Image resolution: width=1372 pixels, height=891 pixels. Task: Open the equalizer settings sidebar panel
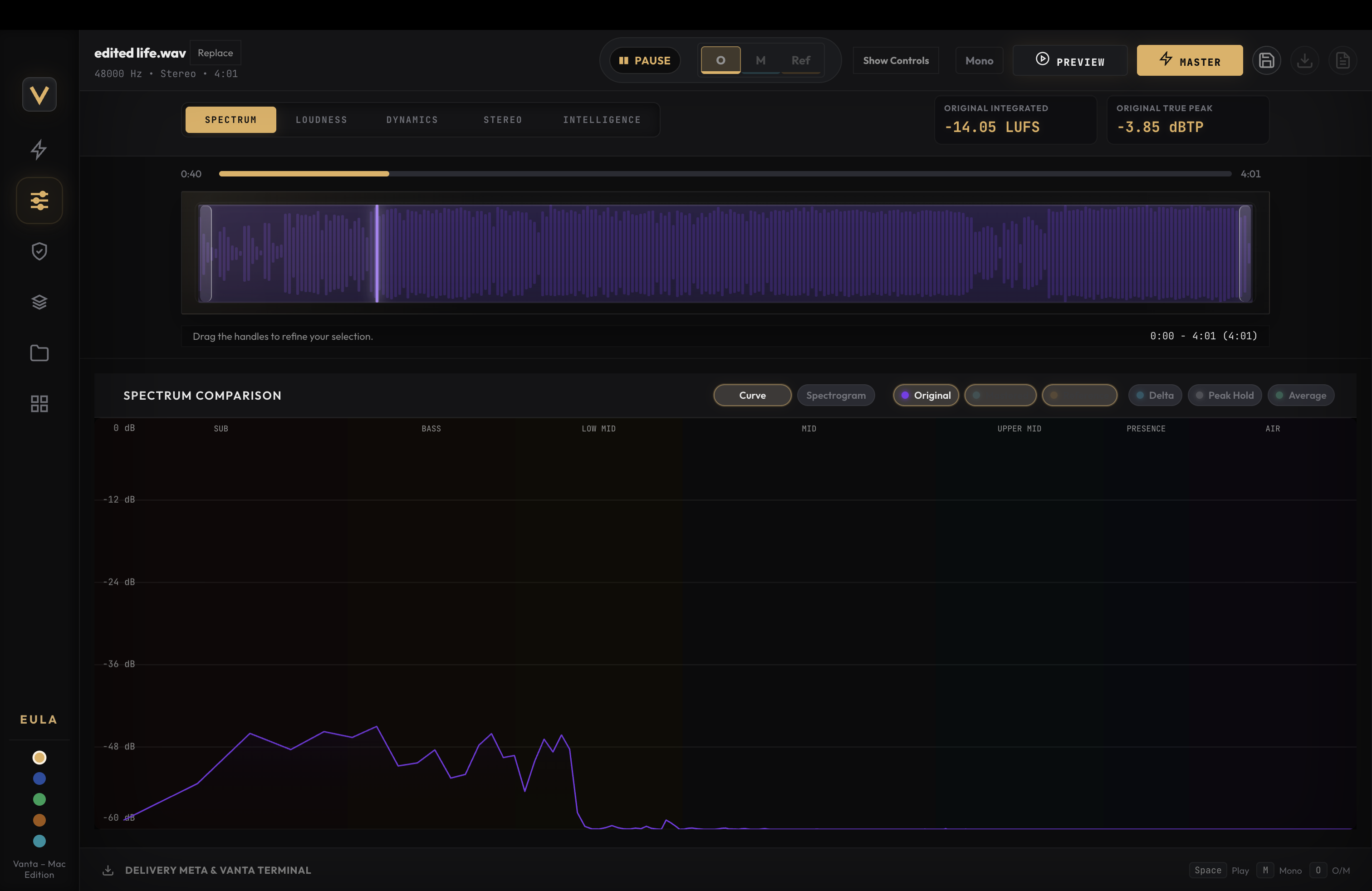point(39,200)
